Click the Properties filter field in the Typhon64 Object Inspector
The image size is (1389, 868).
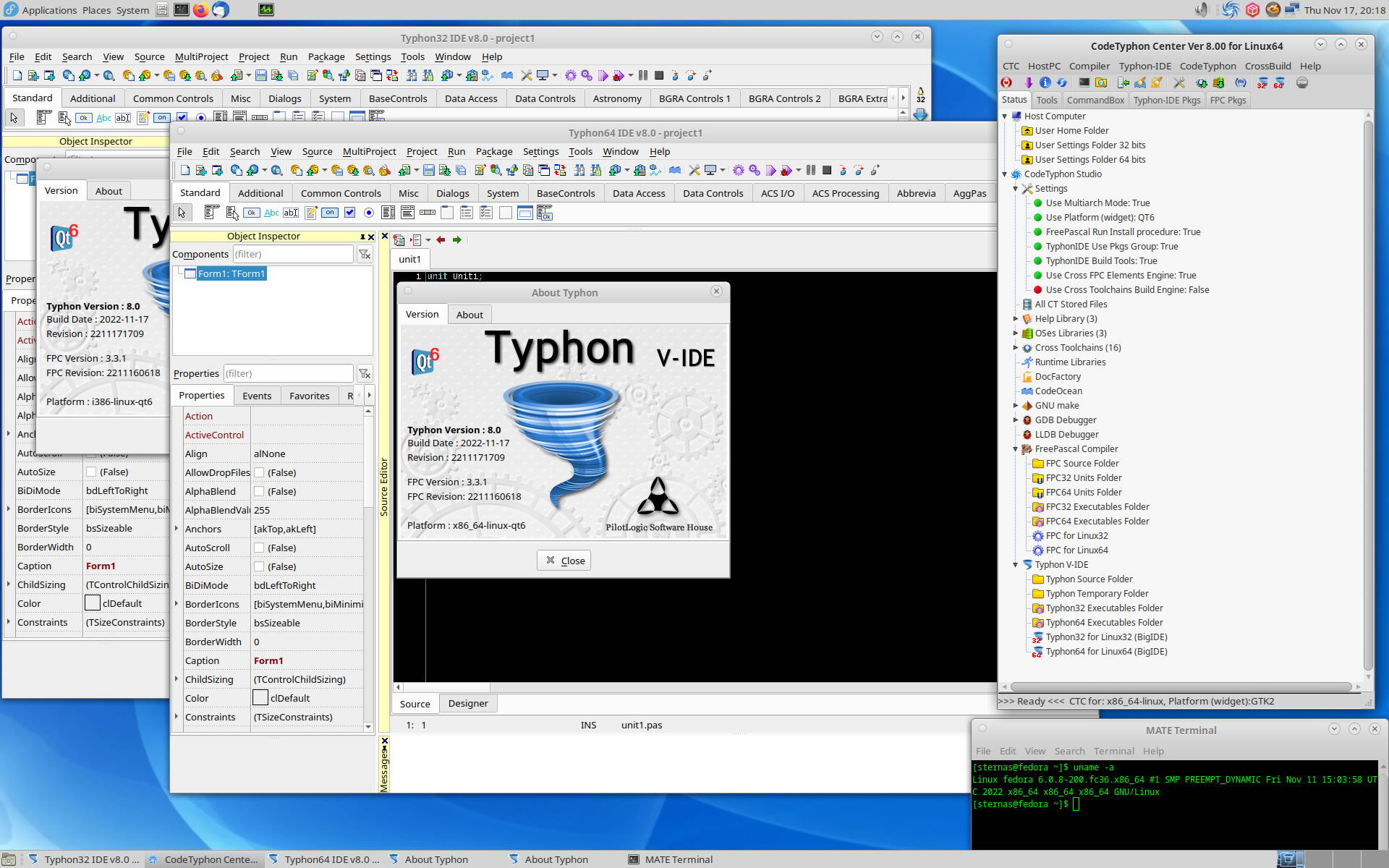[288, 373]
